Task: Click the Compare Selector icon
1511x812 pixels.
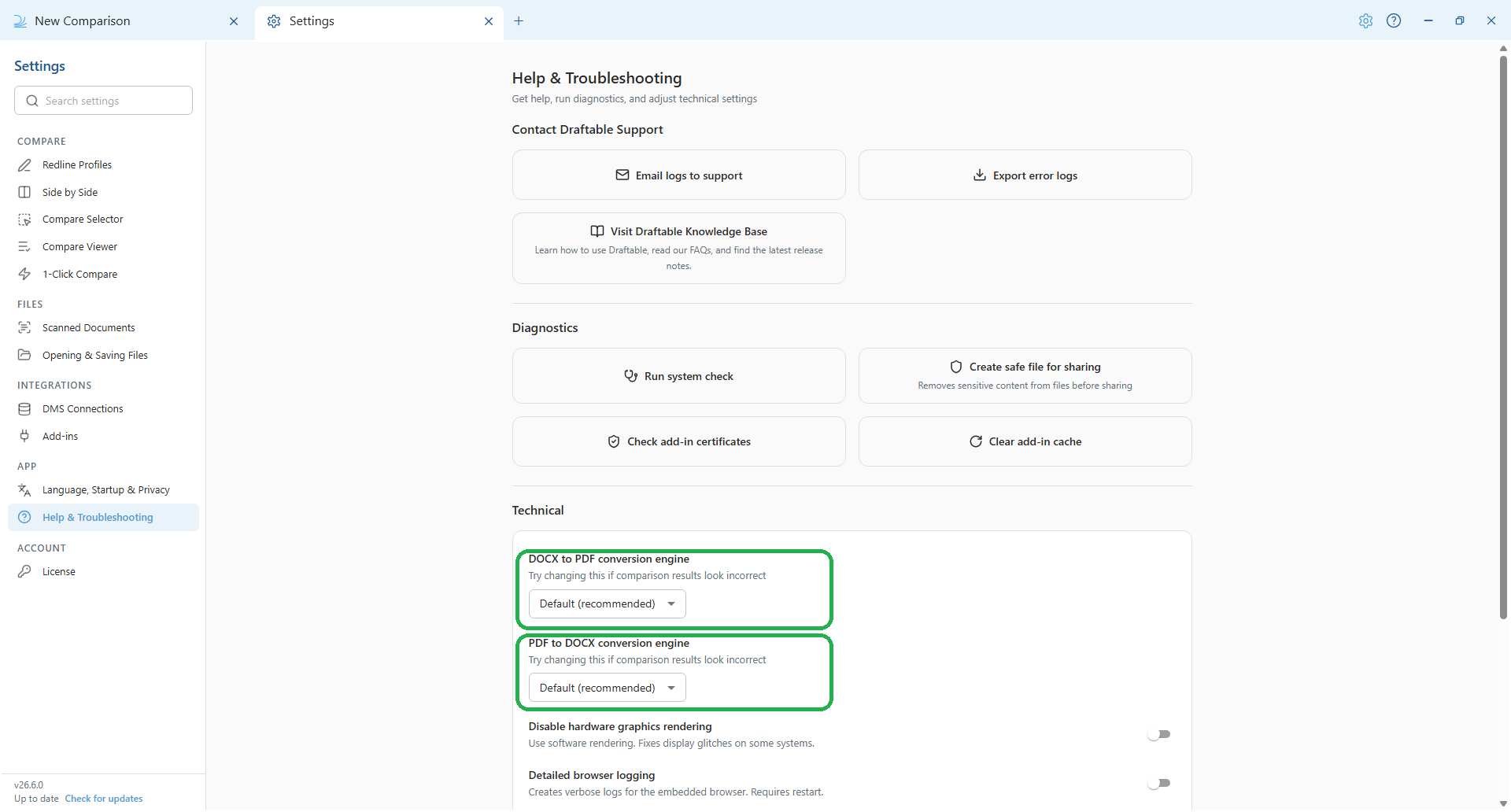Action: coord(24,220)
